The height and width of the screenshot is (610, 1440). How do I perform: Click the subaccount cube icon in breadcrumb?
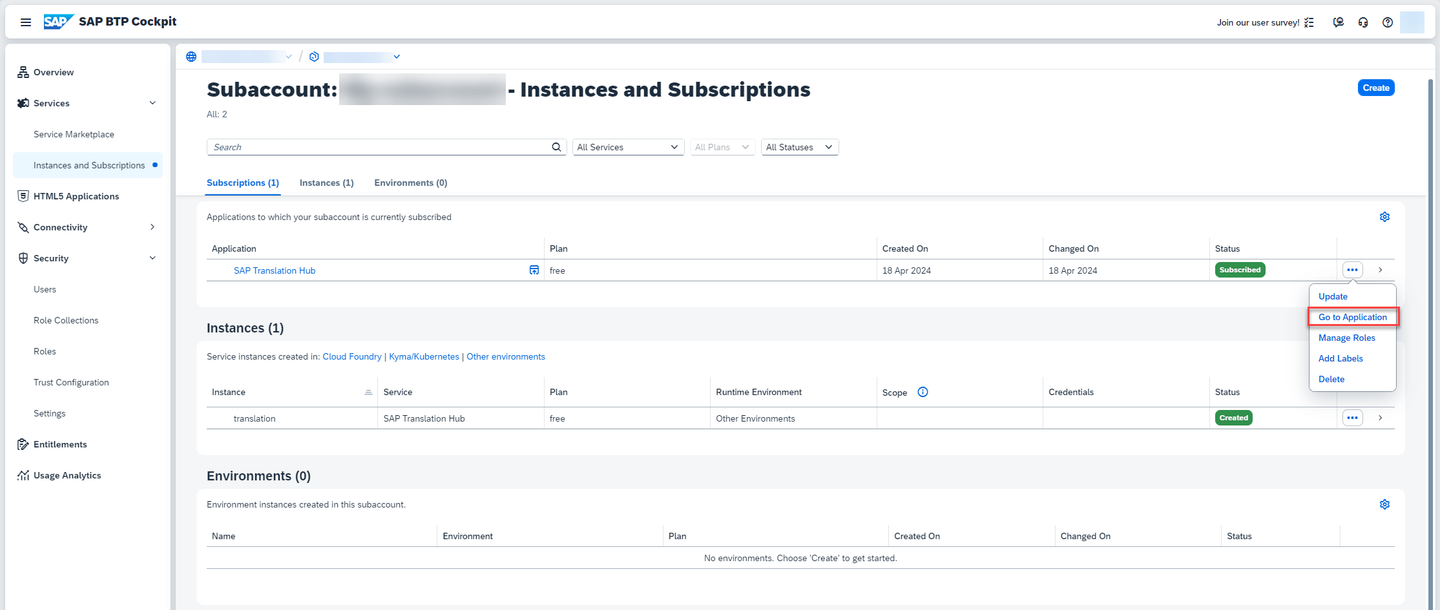[x=314, y=57]
